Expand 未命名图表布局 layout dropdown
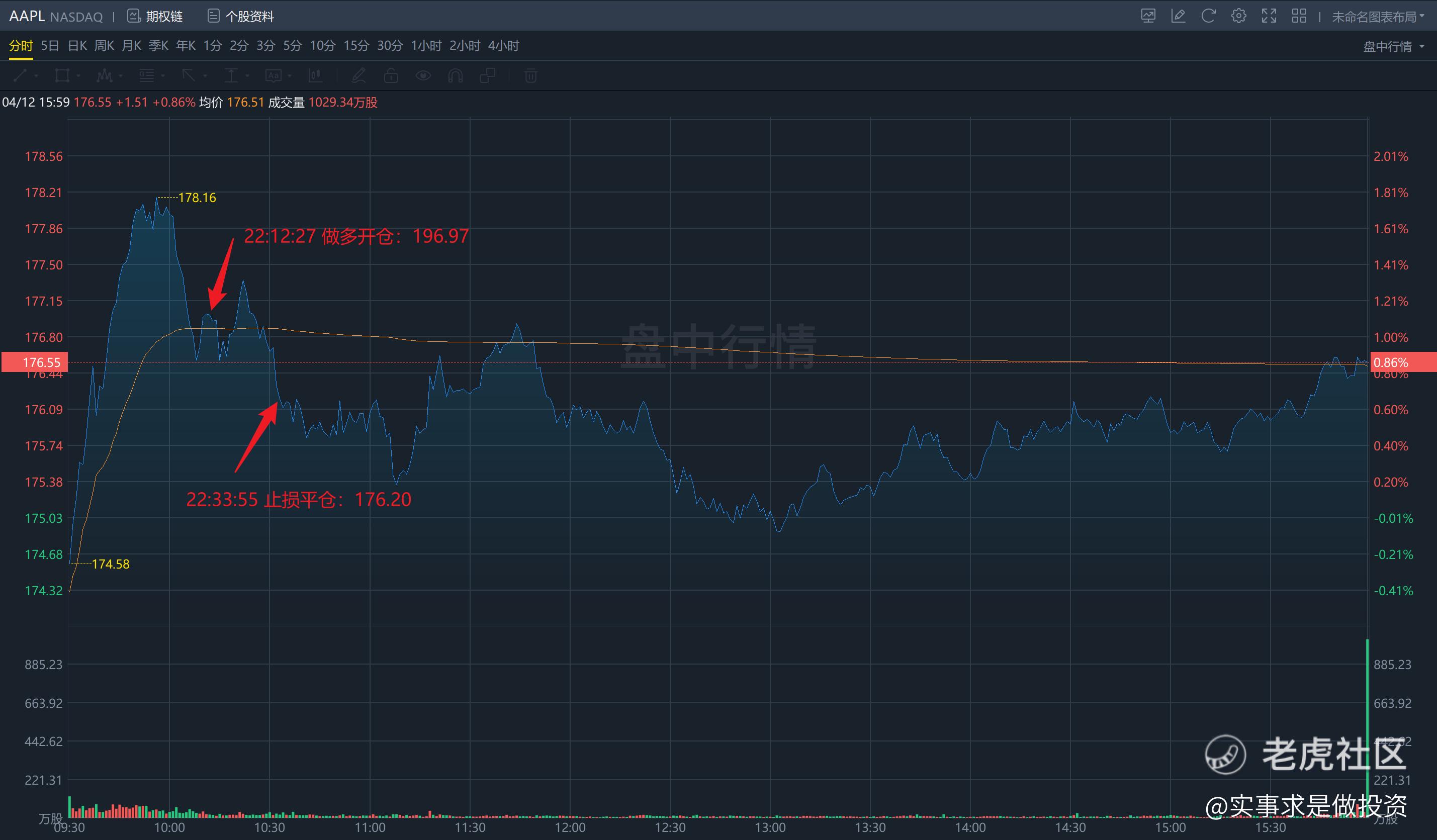 (1378, 17)
